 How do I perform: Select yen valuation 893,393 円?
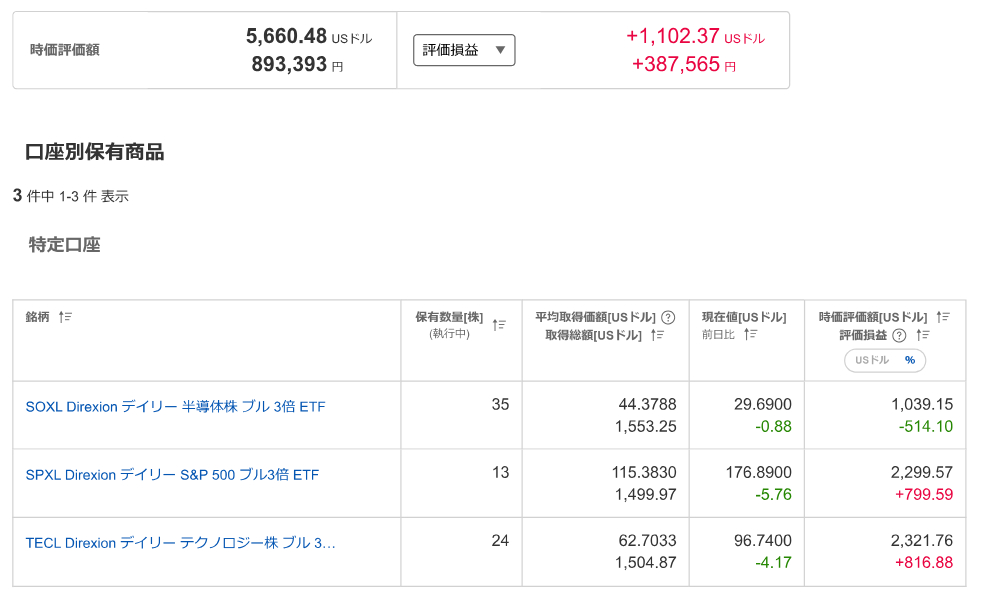pos(297,64)
